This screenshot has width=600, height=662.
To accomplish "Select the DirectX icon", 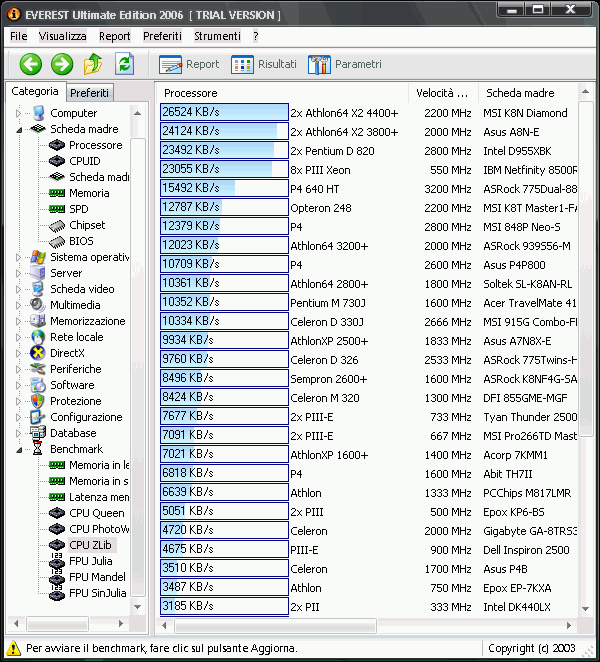I will click(x=38, y=353).
